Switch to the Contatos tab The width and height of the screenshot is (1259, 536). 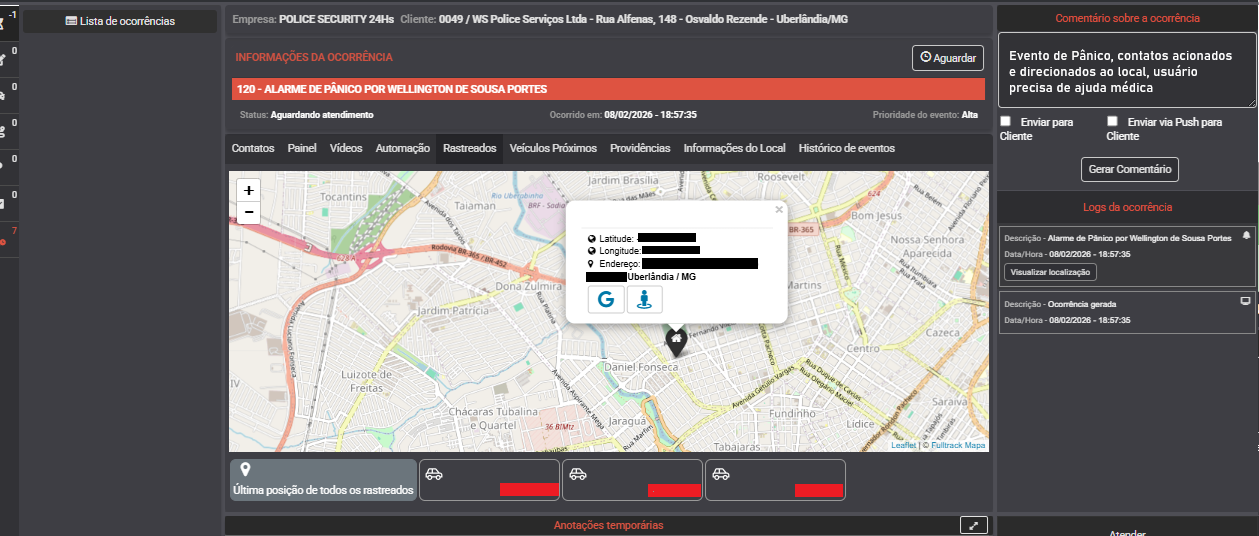253,148
